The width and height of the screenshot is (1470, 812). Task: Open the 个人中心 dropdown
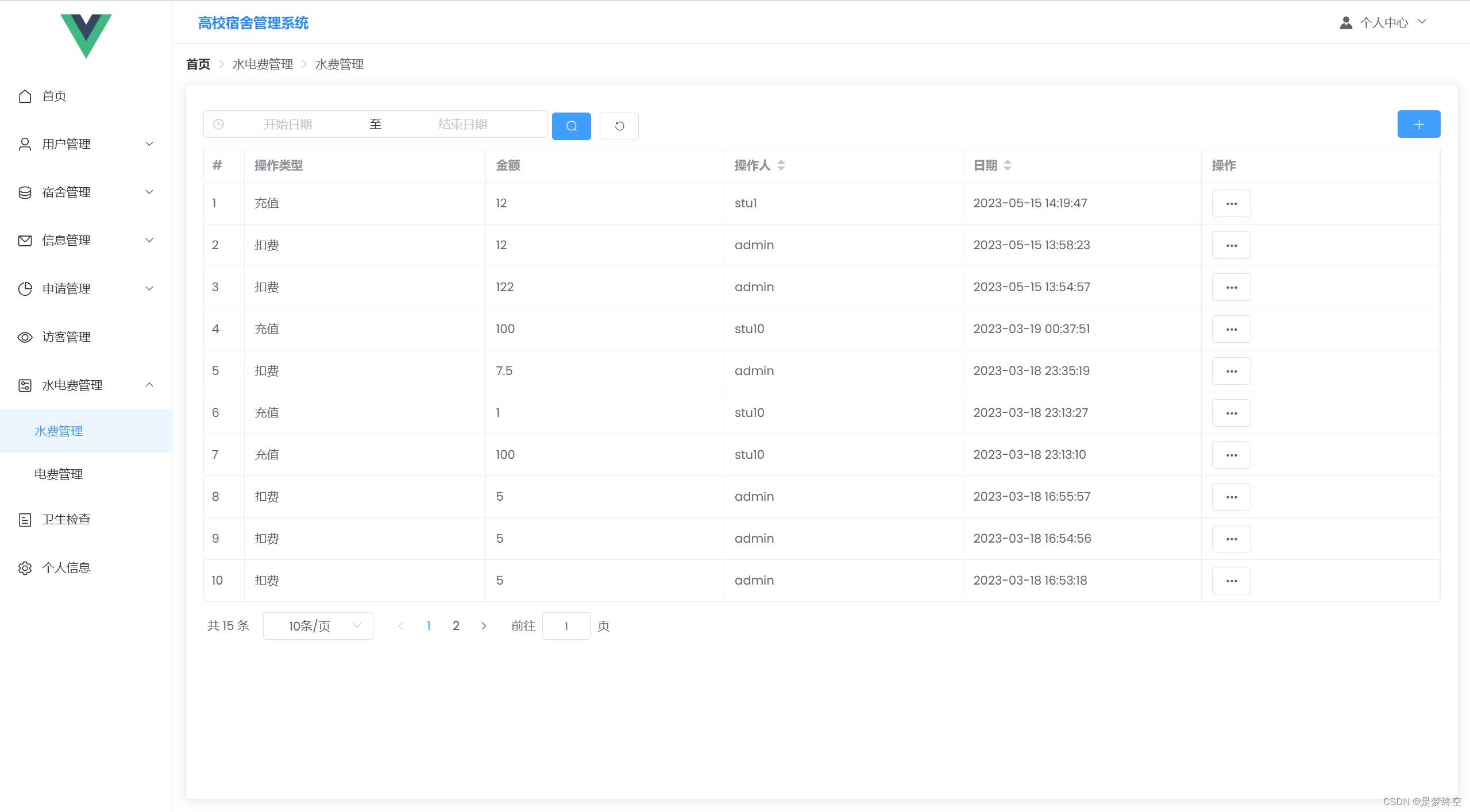pyautogui.click(x=1384, y=22)
